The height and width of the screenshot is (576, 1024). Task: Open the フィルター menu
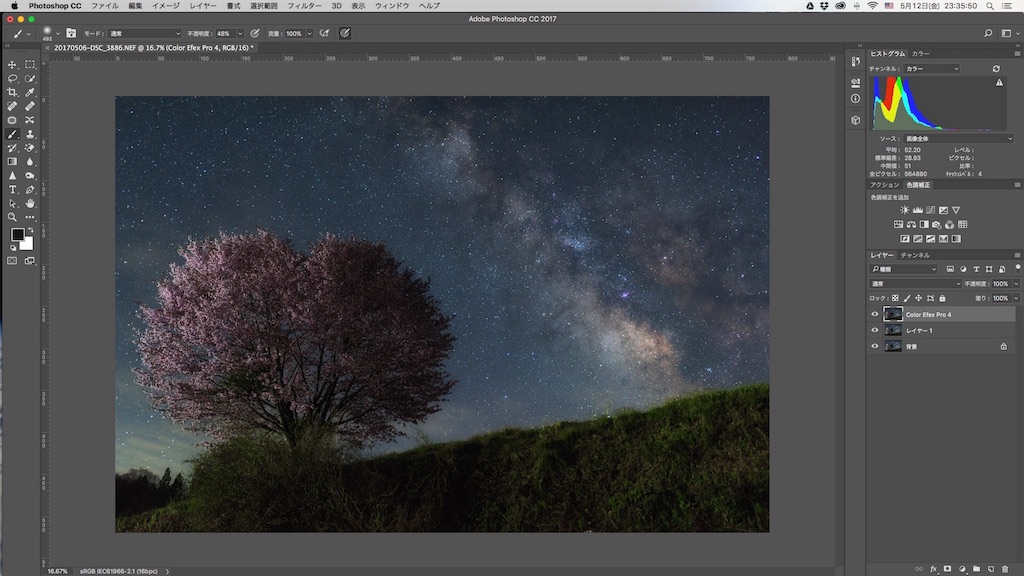click(304, 6)
